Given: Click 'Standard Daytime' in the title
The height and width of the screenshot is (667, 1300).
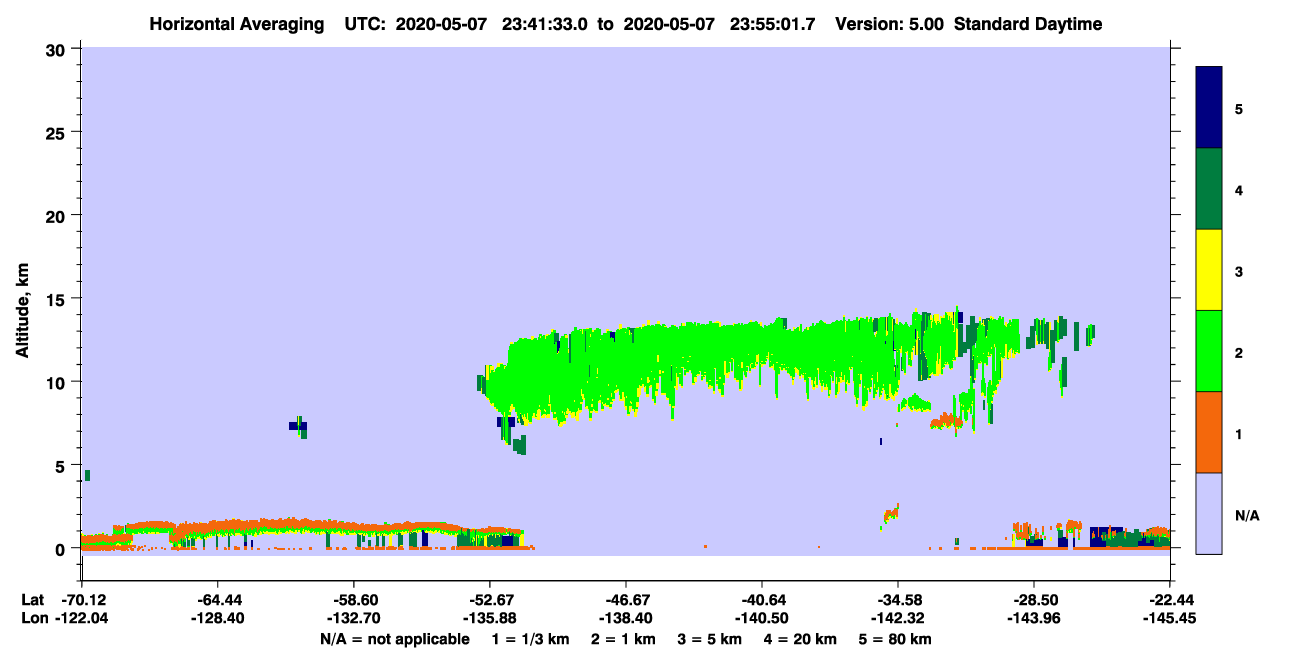Looking at the screenshot, I should click(1028, 24).
